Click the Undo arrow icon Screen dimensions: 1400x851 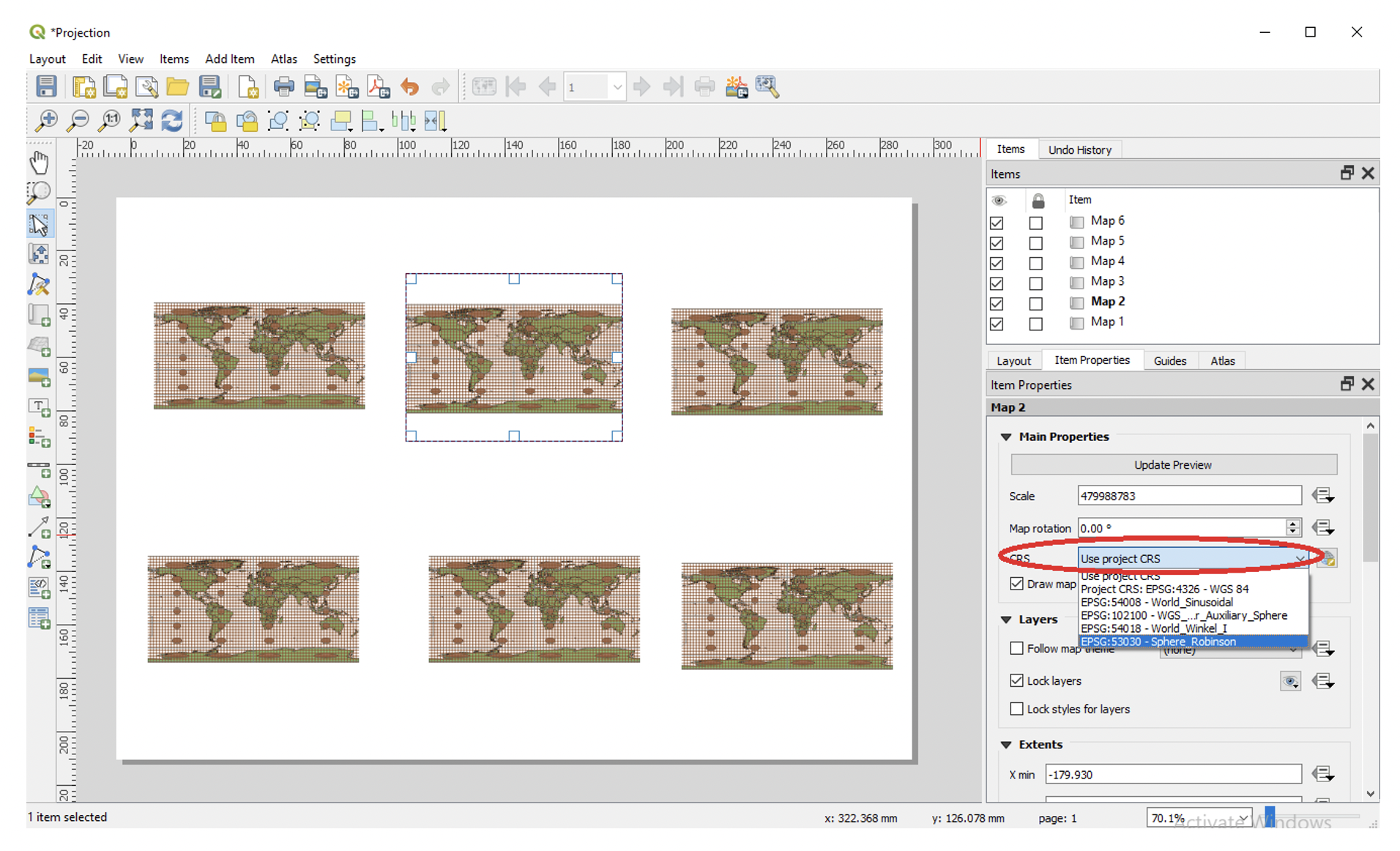(x=410, y=86)
